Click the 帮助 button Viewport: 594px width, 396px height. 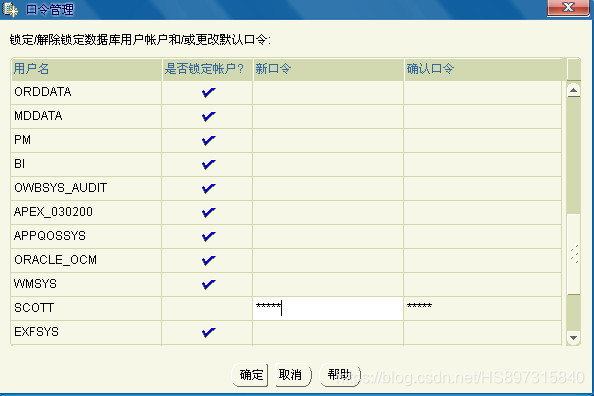pyautogui.click(x=339, y=375)
